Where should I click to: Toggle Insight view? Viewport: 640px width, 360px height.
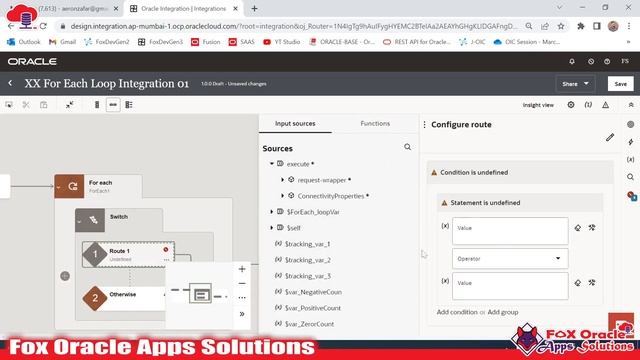tap(538, 105)
